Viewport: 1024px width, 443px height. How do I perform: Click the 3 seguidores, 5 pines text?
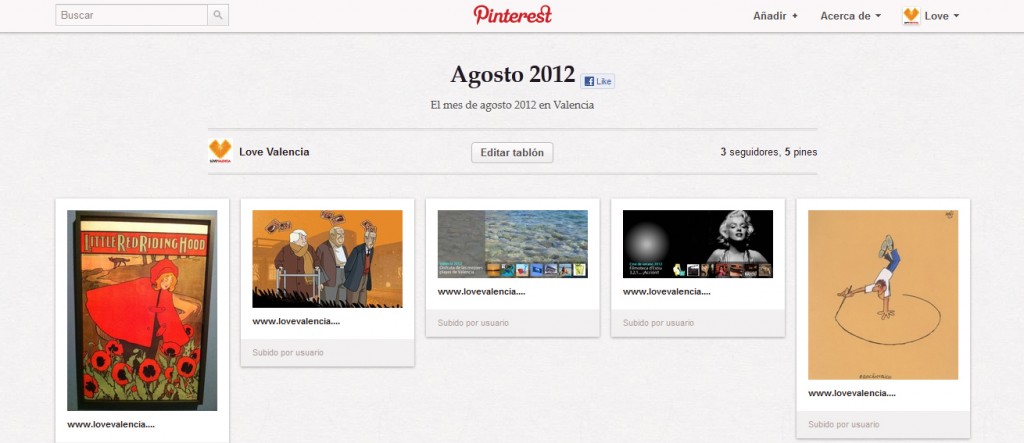[x=768, y=152]
